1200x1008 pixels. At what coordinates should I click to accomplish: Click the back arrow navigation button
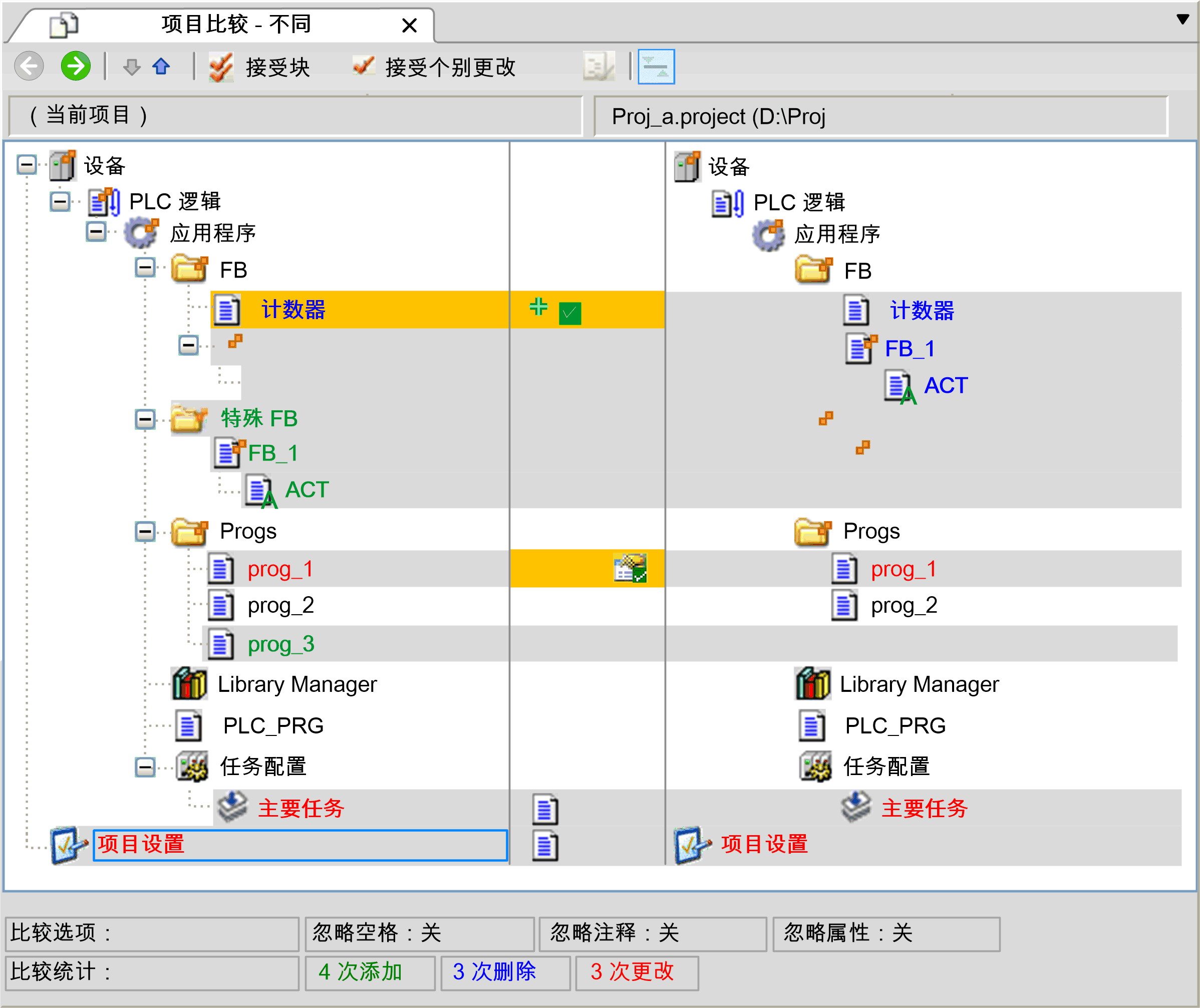tap(29, 66)
